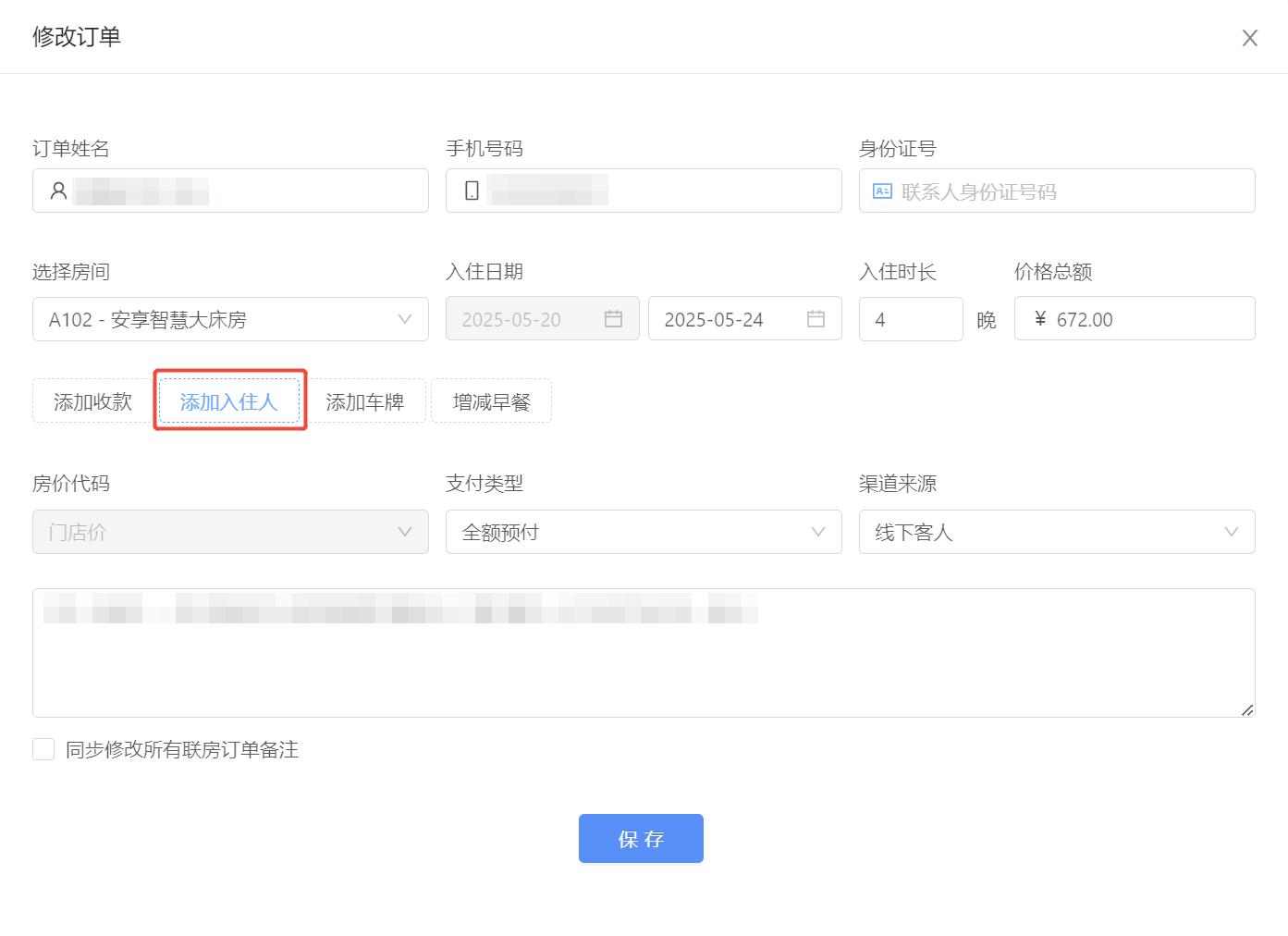Click the 添加收款 button

coord(92,400)
